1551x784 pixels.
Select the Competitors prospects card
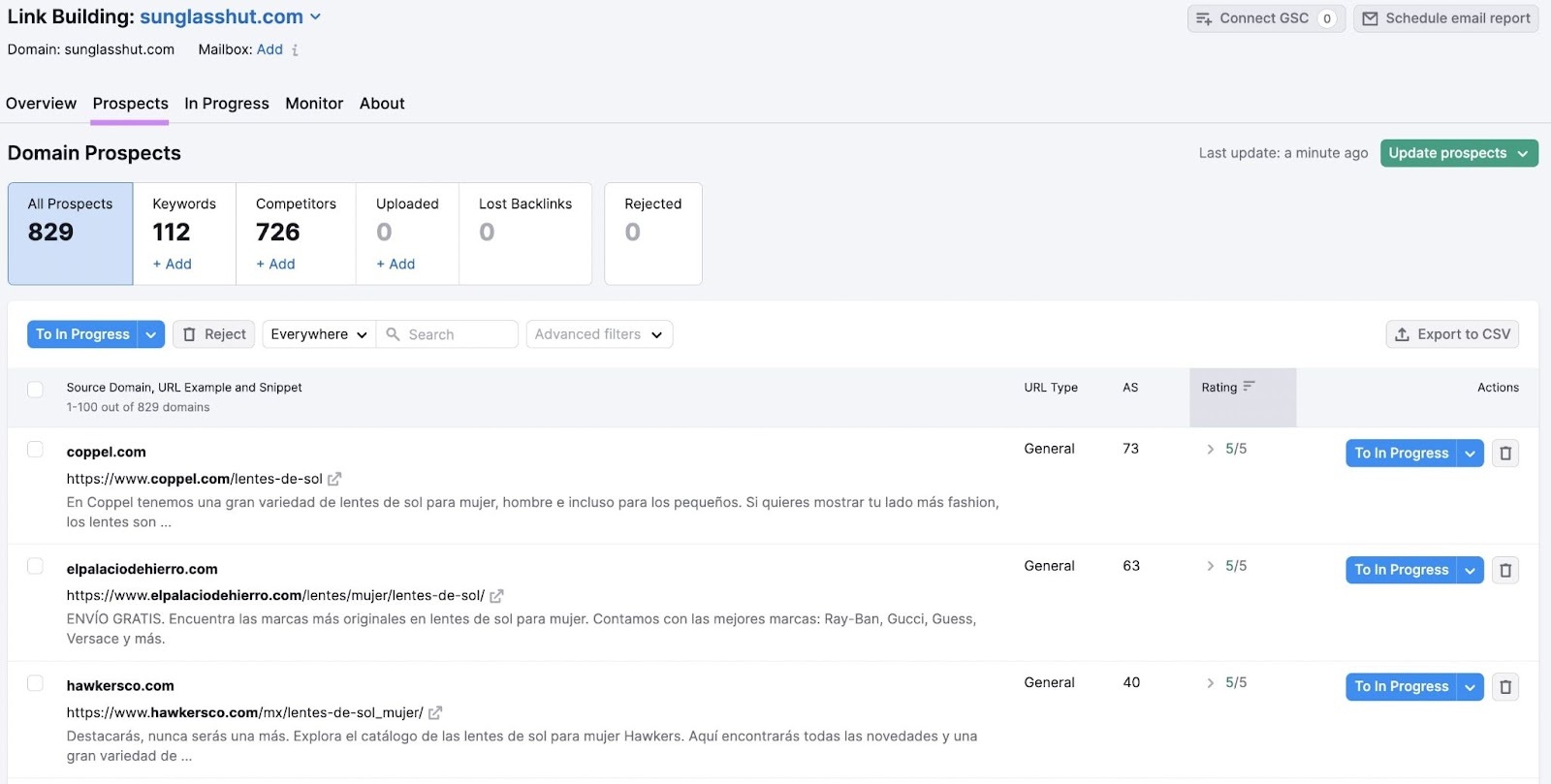[296, 234]
